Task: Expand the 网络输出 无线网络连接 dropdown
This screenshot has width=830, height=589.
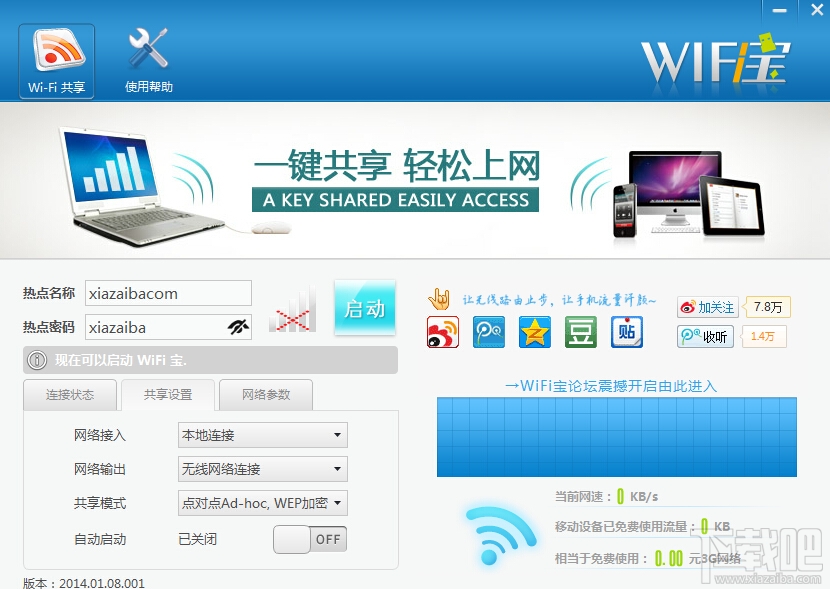Action: [263, 469]
